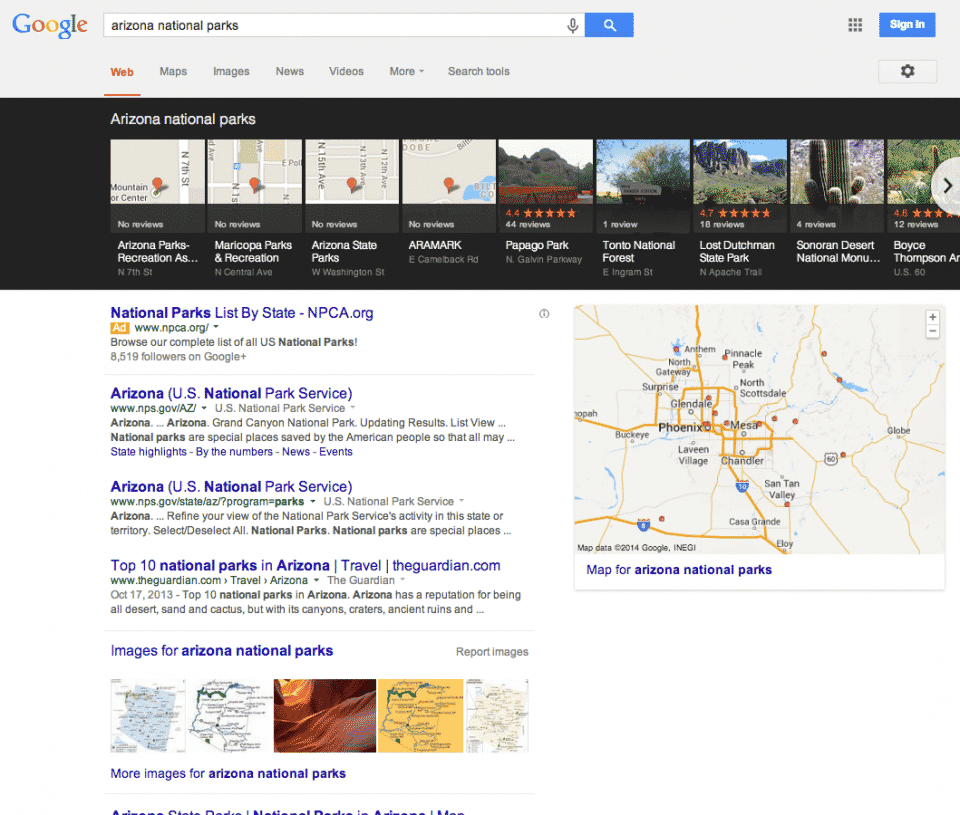Select Lost Dutchman State Park carousel card
The height and width of the screenshot is (815, 960).
[x=740, y=208]
